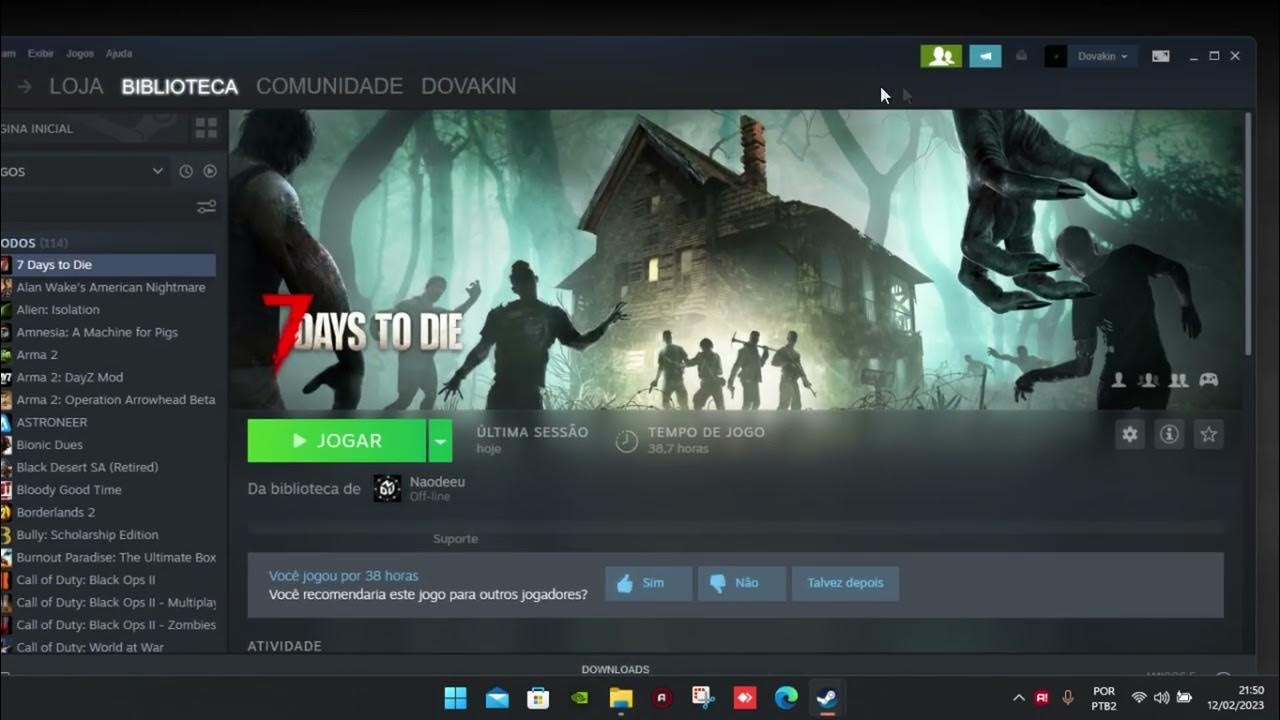1280x720 pixels.
Task: Select Arma 2: DayZ Mod
Action: tap(108, 377)
